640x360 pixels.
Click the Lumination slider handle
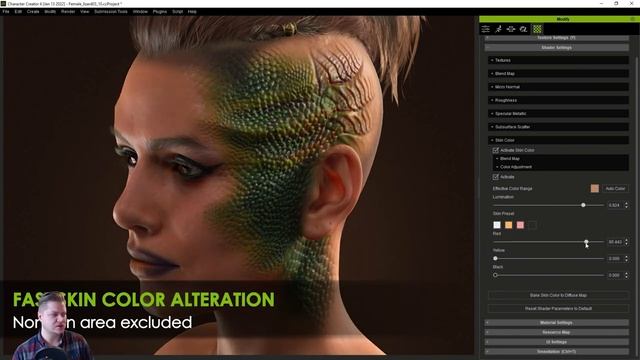tap(583, 205)
